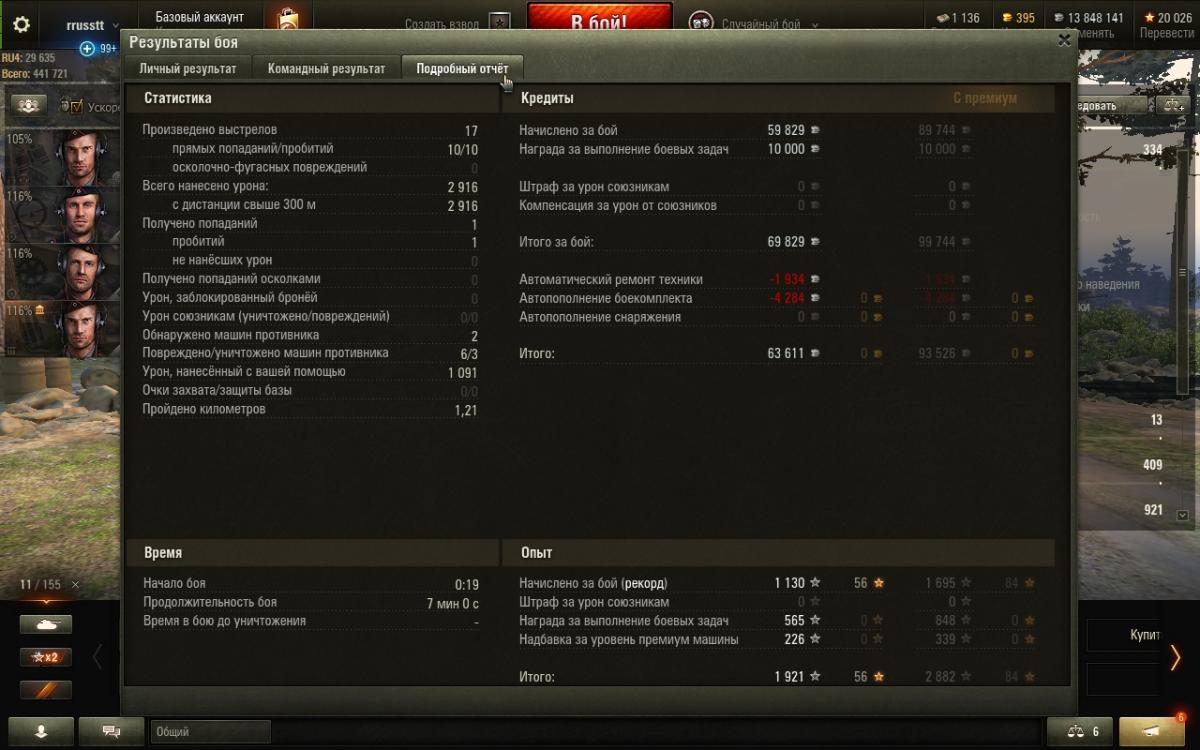Open the premium shop bag icon

(x=287, y=21)
